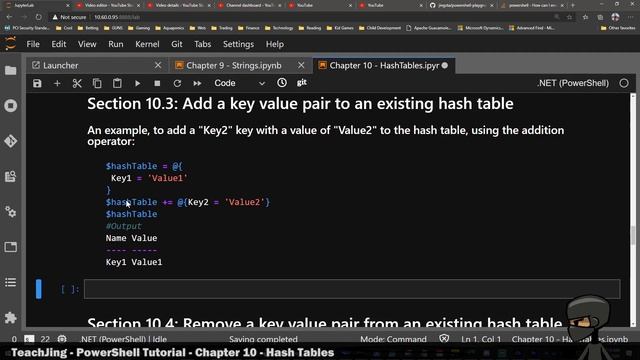640x360 pixels.
Task: Cut the selected cell with the scissors icon
Action: [x=77, y=83]
